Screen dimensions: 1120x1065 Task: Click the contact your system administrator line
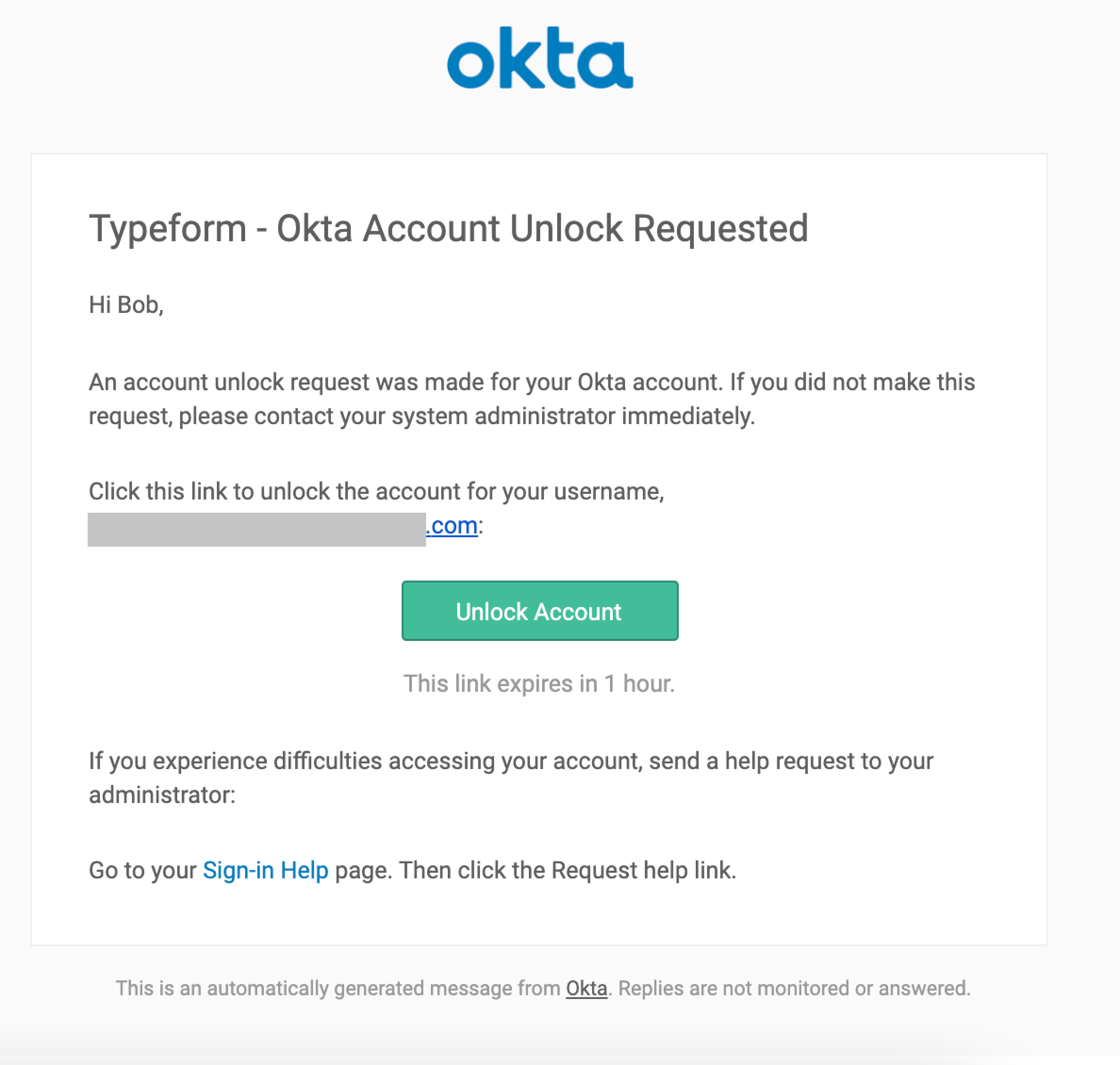tap(422, 416)
